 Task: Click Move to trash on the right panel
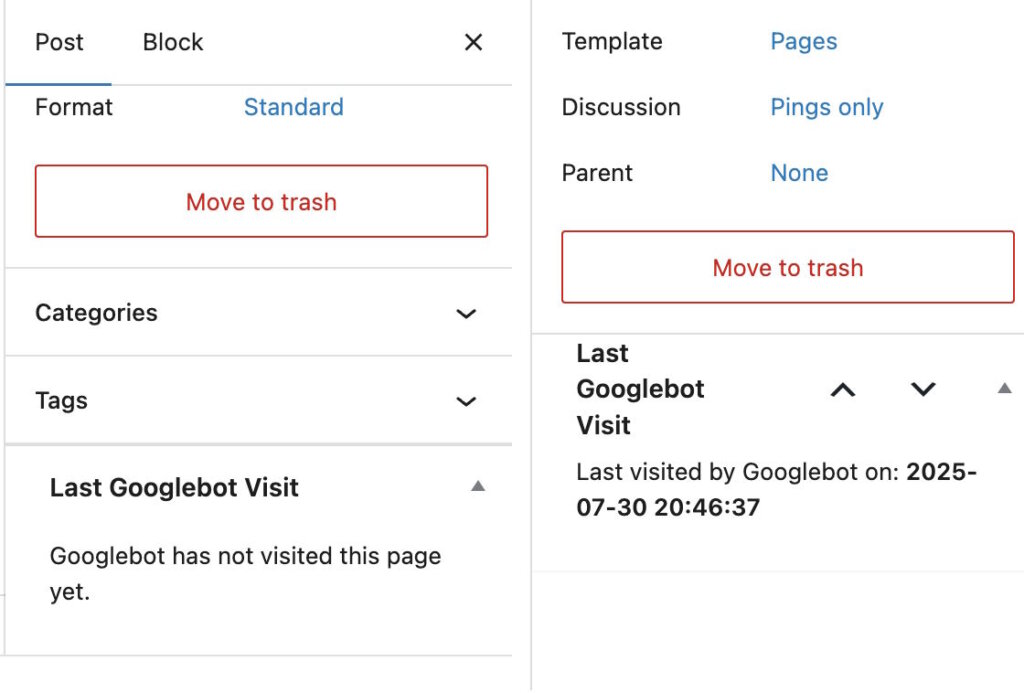coord(787,267)
